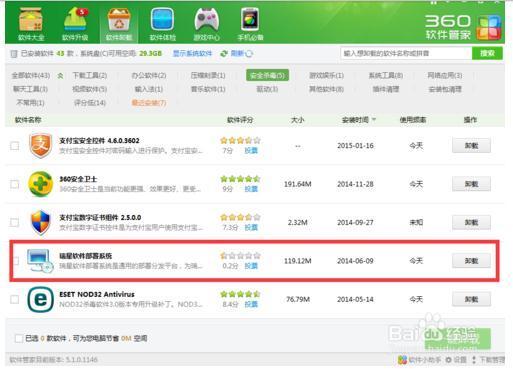The width and height of the screenshot is (513, 369).
Task: Open 下载管理 in status bar
Action: click(x=488, y=360)
